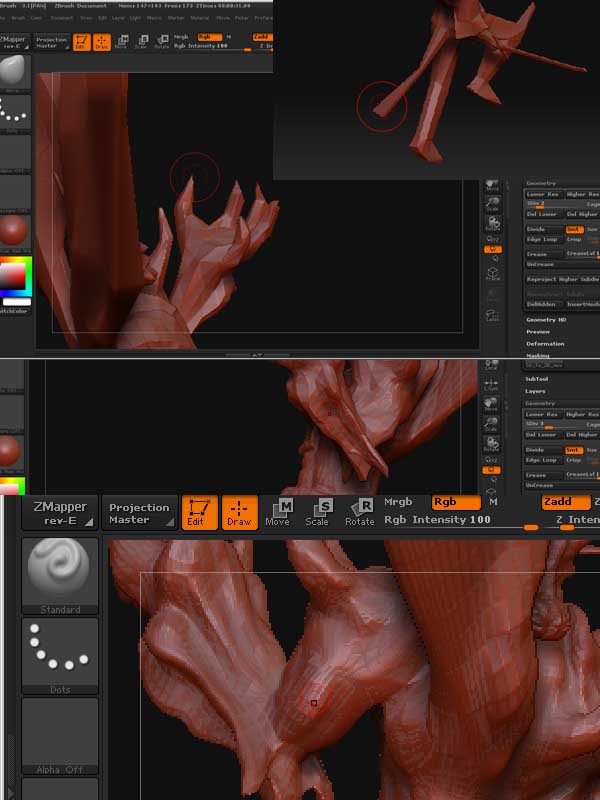This screenshot has height=800, width=600.
Task: Click the large Scale icon in the bottom toolbar
Action: [x=317, y=512]
